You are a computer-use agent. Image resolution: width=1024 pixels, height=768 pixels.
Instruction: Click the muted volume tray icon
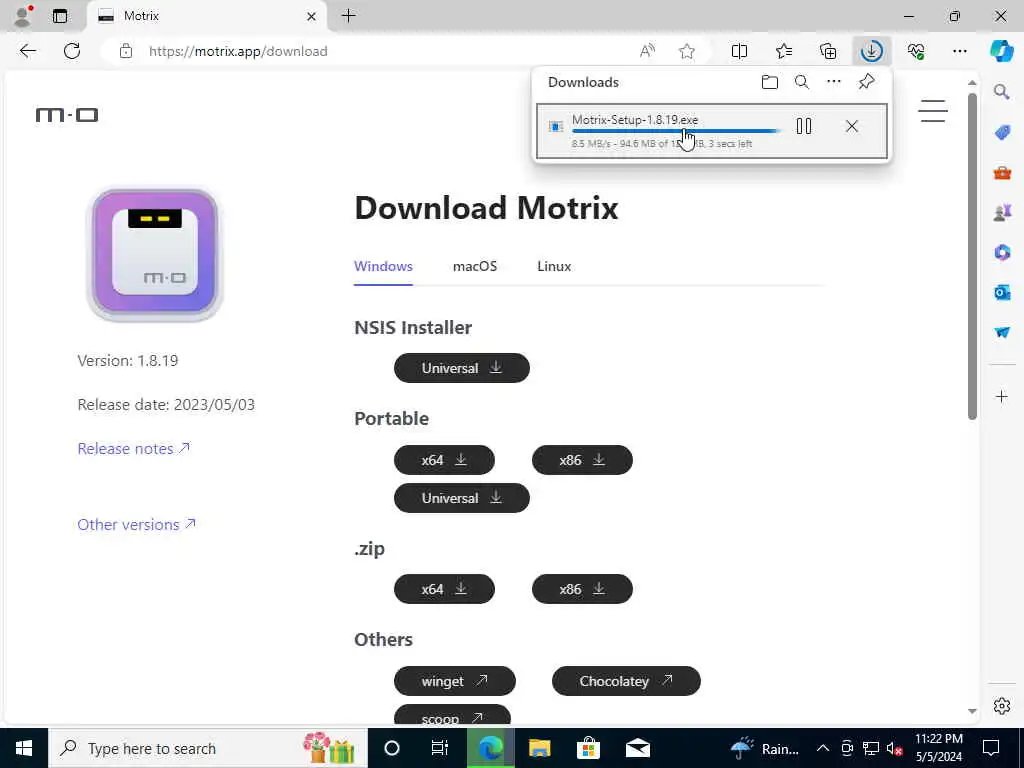[x=895, y=748]
